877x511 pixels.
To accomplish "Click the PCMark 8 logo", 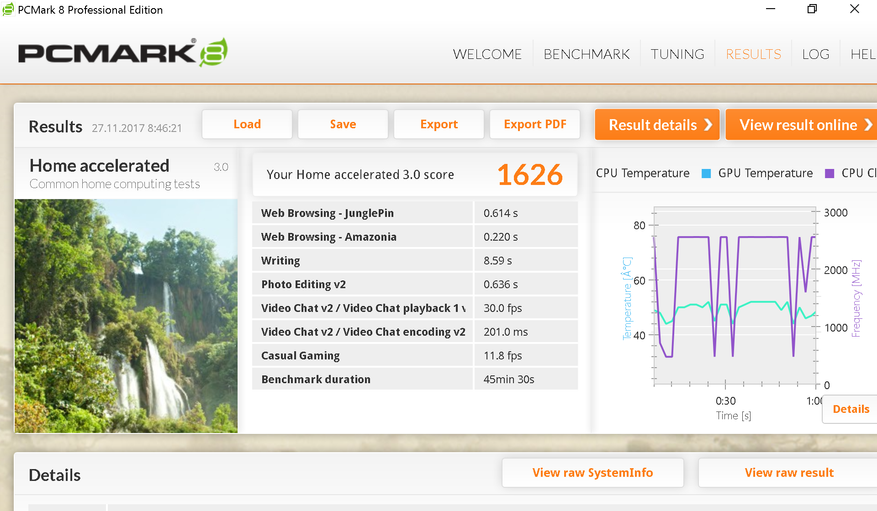I will click(x=123, y=53).
